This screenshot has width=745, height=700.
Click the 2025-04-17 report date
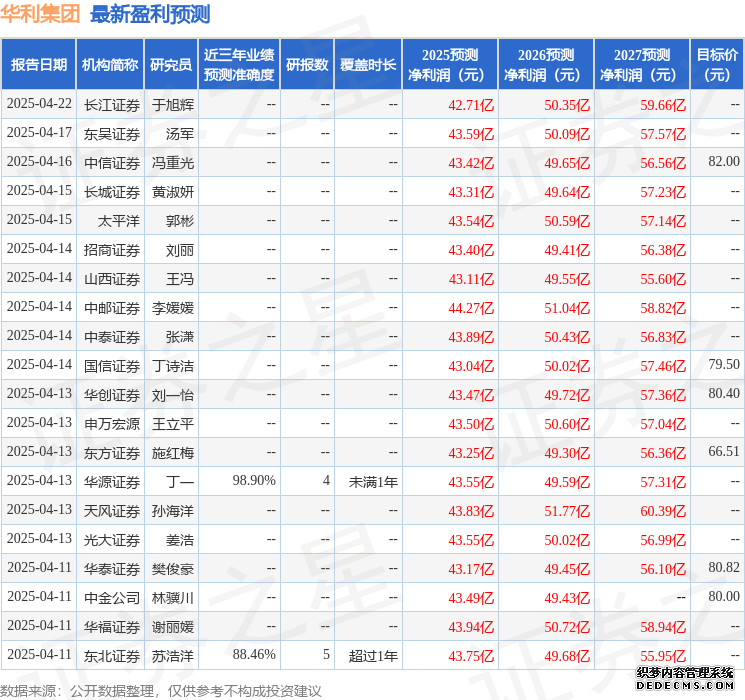point(39,133)
